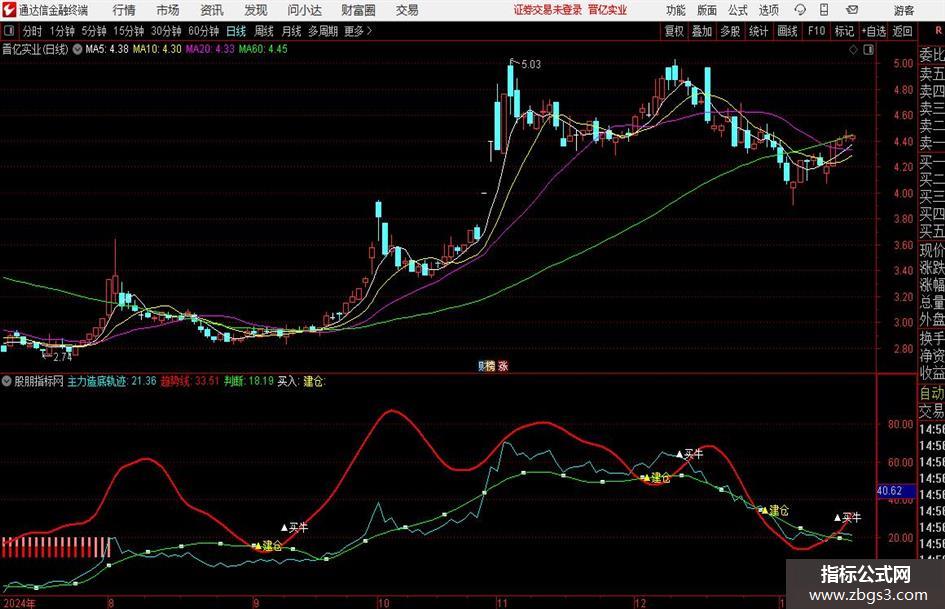This screenshot has height=609, width=945.
Task: Click the 趋势线: 33.51 label
Action: click(x=190, y=381)
